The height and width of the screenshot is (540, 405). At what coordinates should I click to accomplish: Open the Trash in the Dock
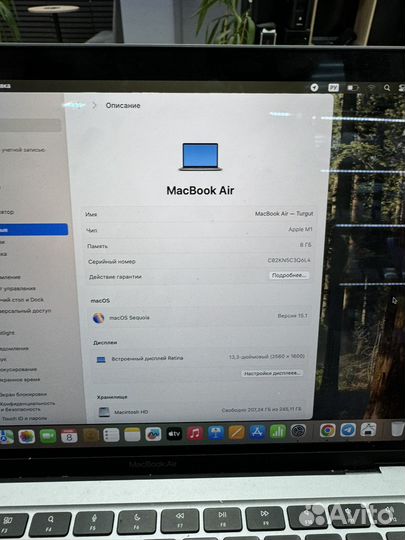point(398,429)
